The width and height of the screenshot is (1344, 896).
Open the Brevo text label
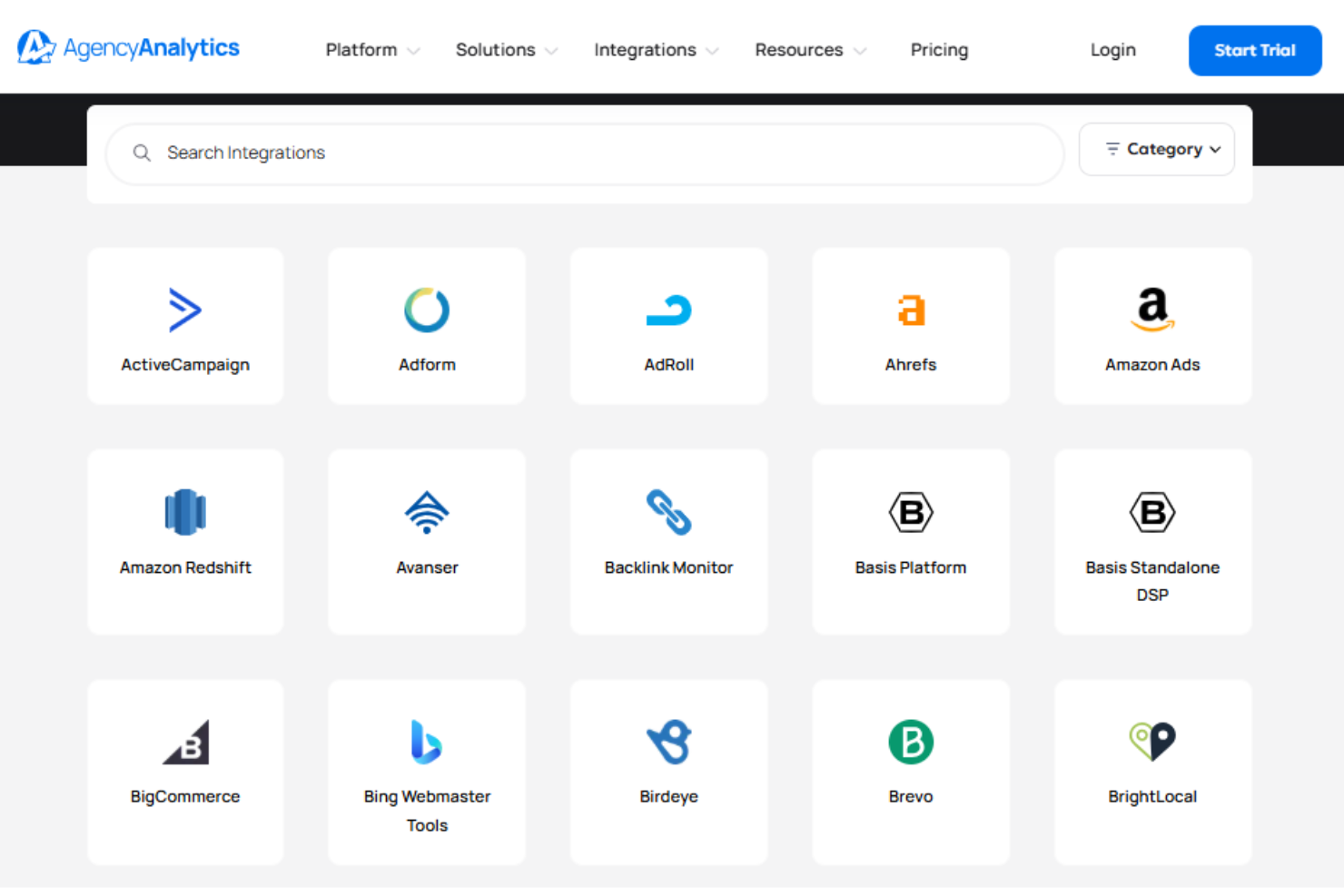[x=911, y=796]
